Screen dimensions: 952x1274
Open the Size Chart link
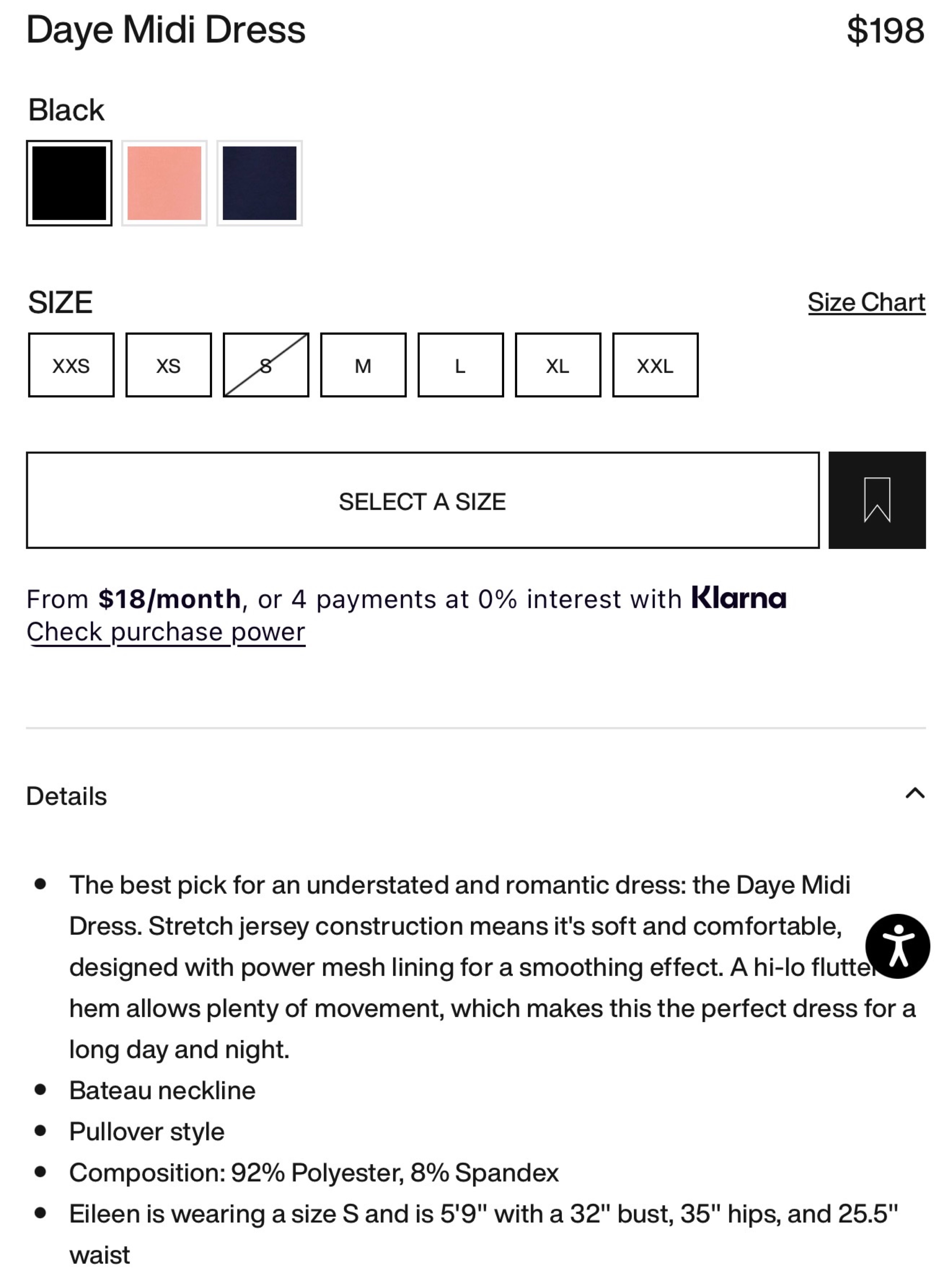tap(866, 302)
